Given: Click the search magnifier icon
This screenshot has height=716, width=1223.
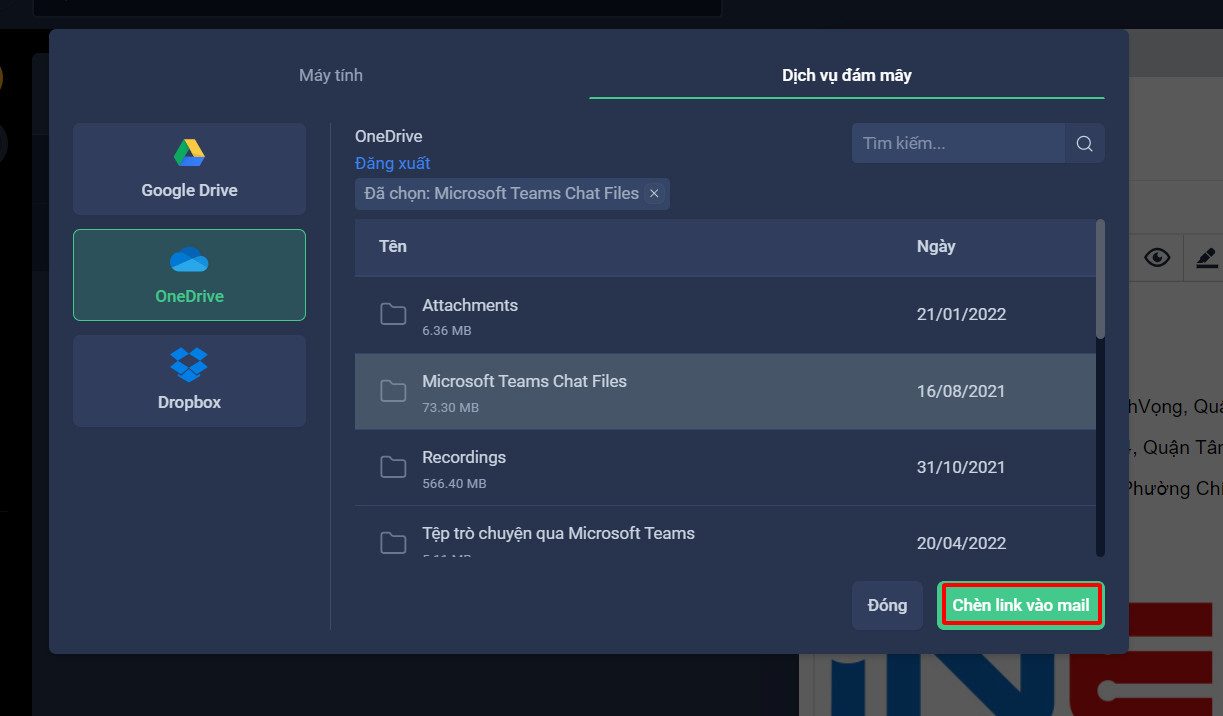Looking at the screenshot, I should (1085, 143).
